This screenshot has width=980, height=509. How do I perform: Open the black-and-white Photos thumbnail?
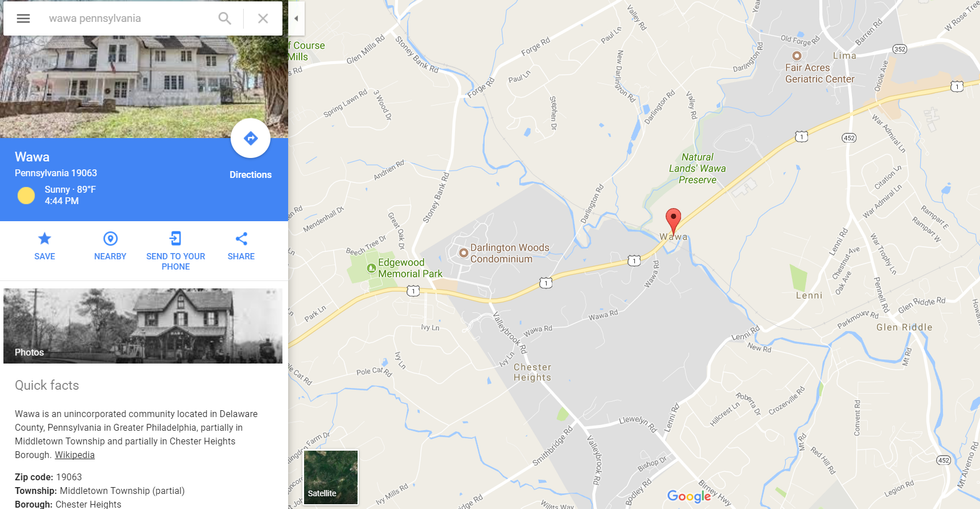coord(142,326)
